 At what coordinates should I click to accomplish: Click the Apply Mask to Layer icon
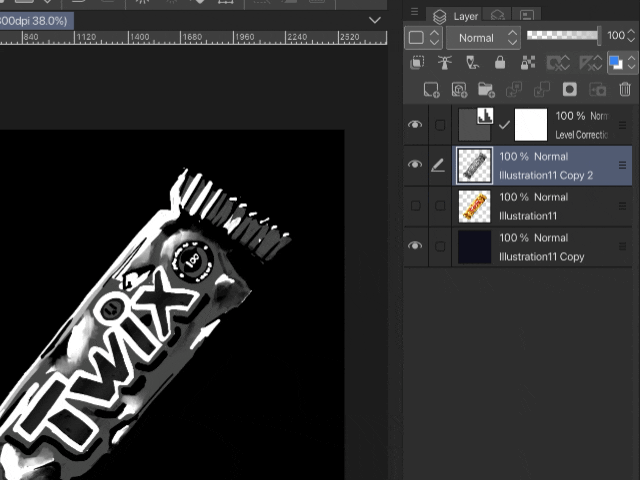click(597, 90)
